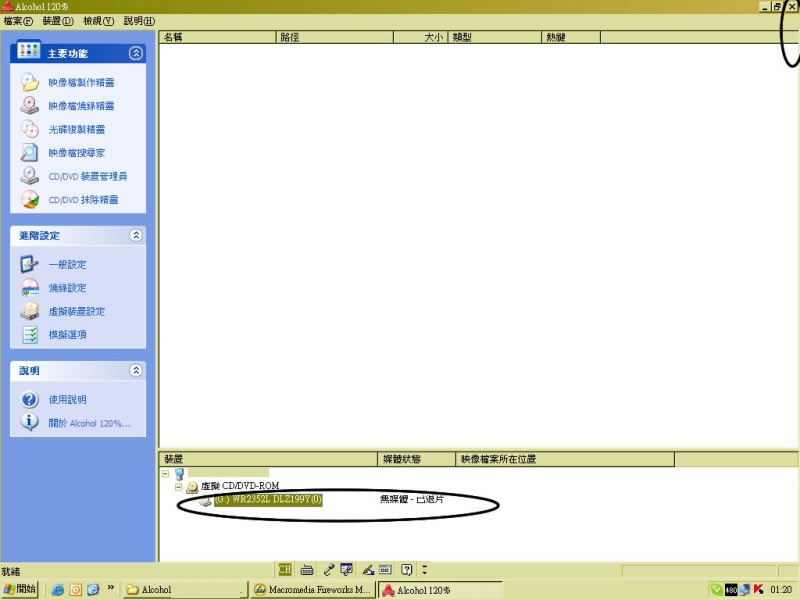Open 燒錄設定 recording settings

(x=67, y=288)
